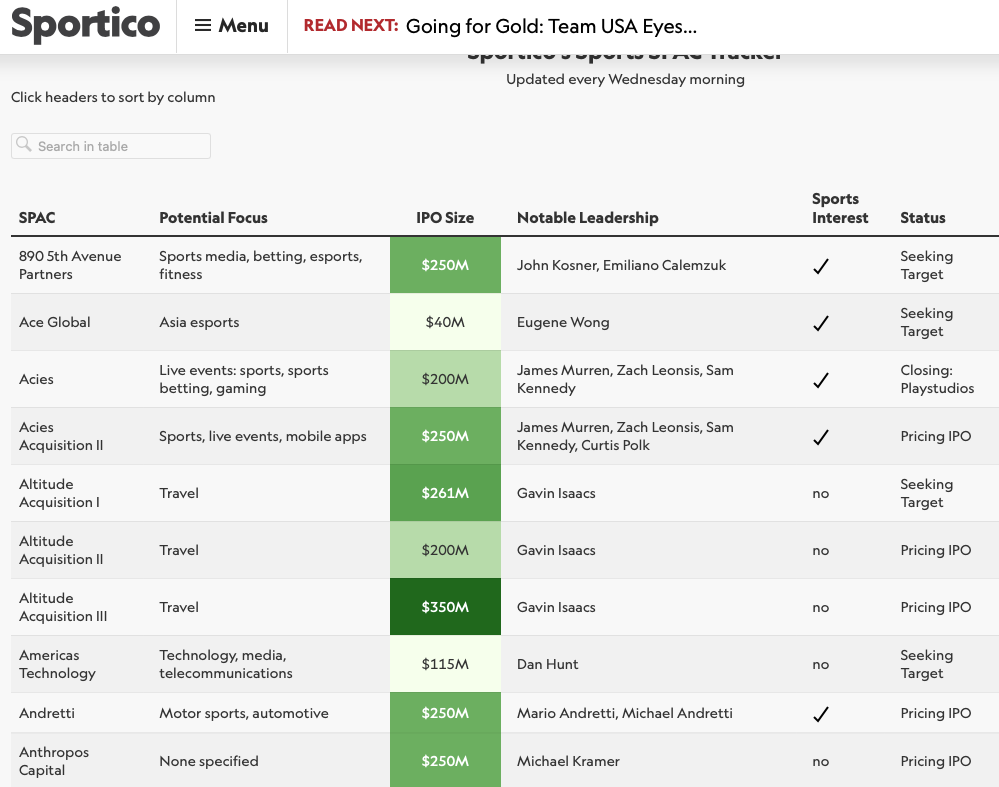Click the Sportico logo
Screen dimensions: 999x787
[85, 24]
